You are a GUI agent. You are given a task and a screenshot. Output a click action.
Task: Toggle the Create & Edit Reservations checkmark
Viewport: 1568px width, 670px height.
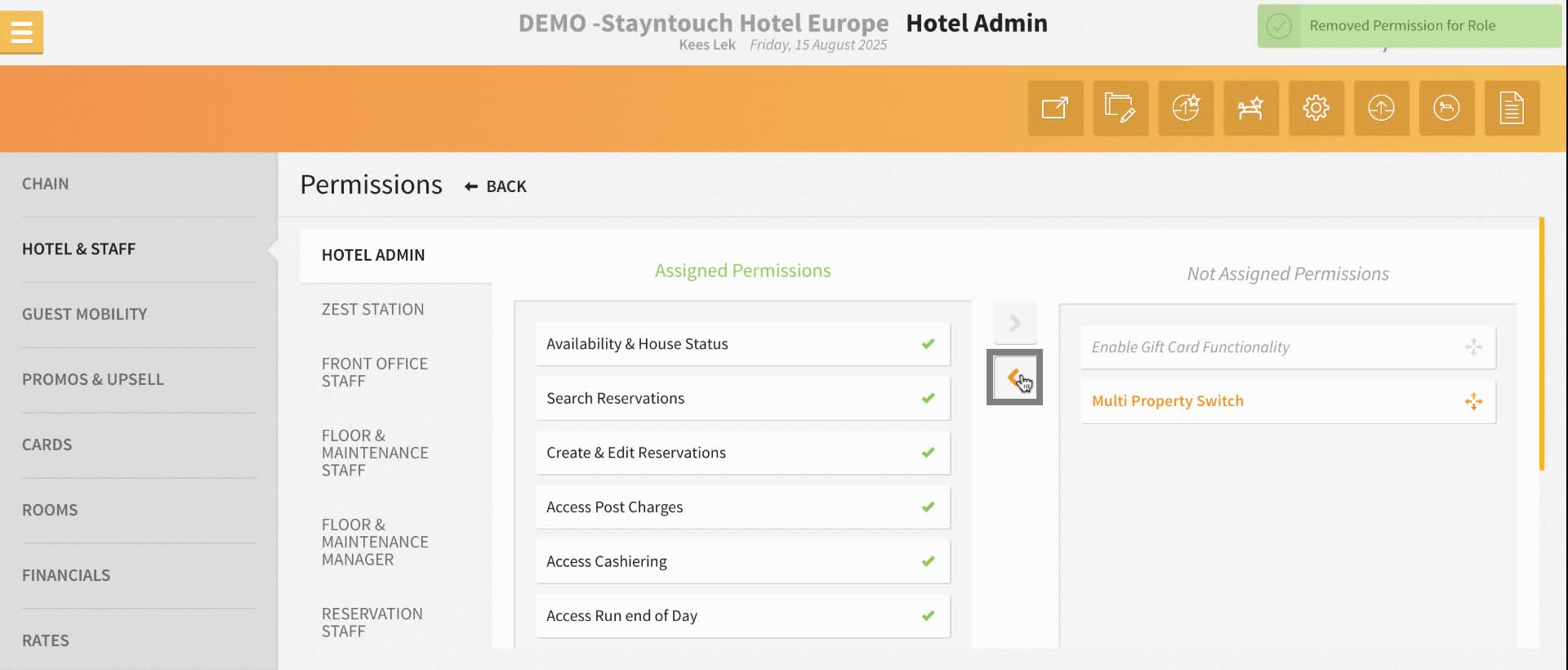point(928,453)
